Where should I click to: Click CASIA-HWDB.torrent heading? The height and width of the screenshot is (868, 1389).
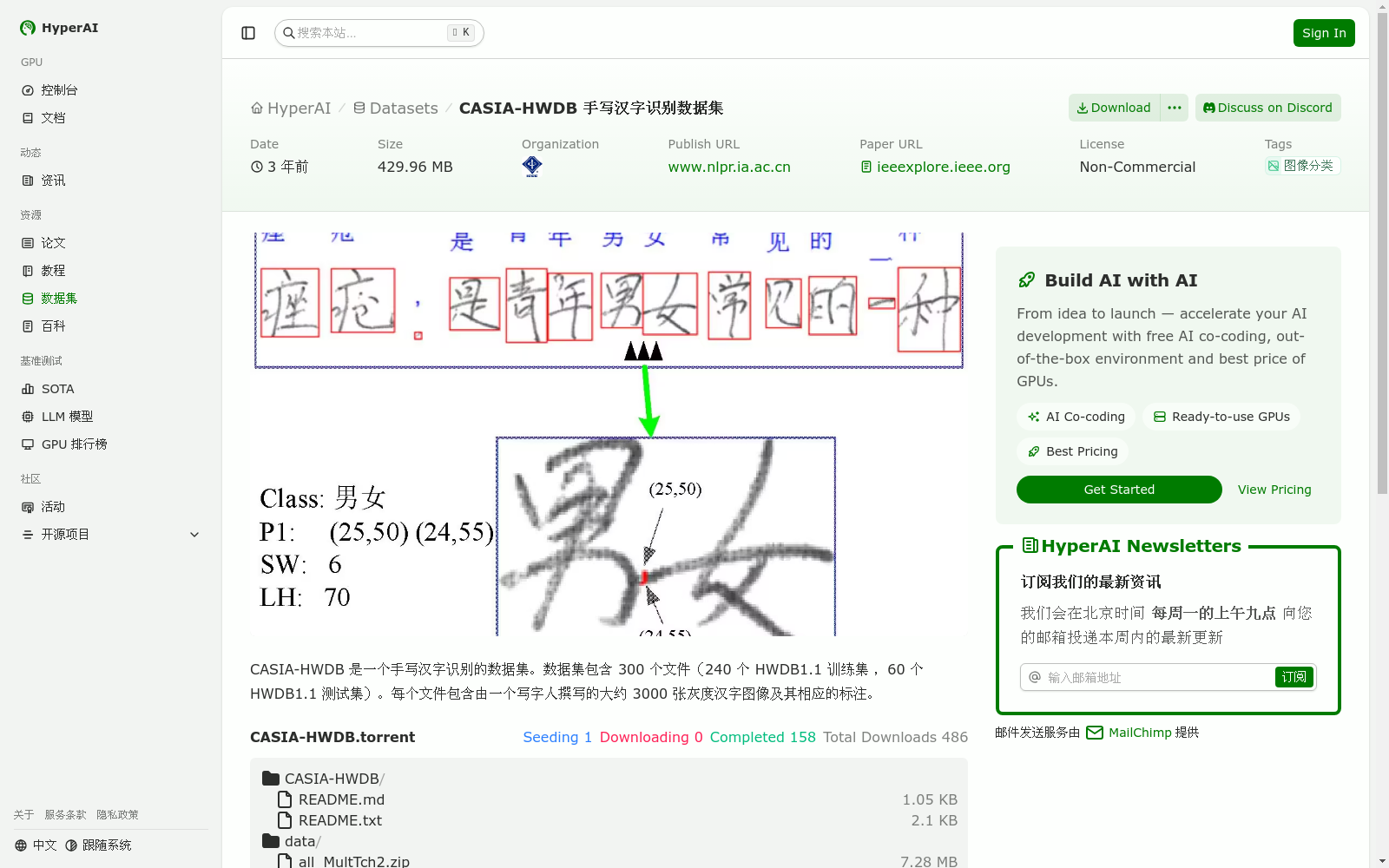coord(332,737)
